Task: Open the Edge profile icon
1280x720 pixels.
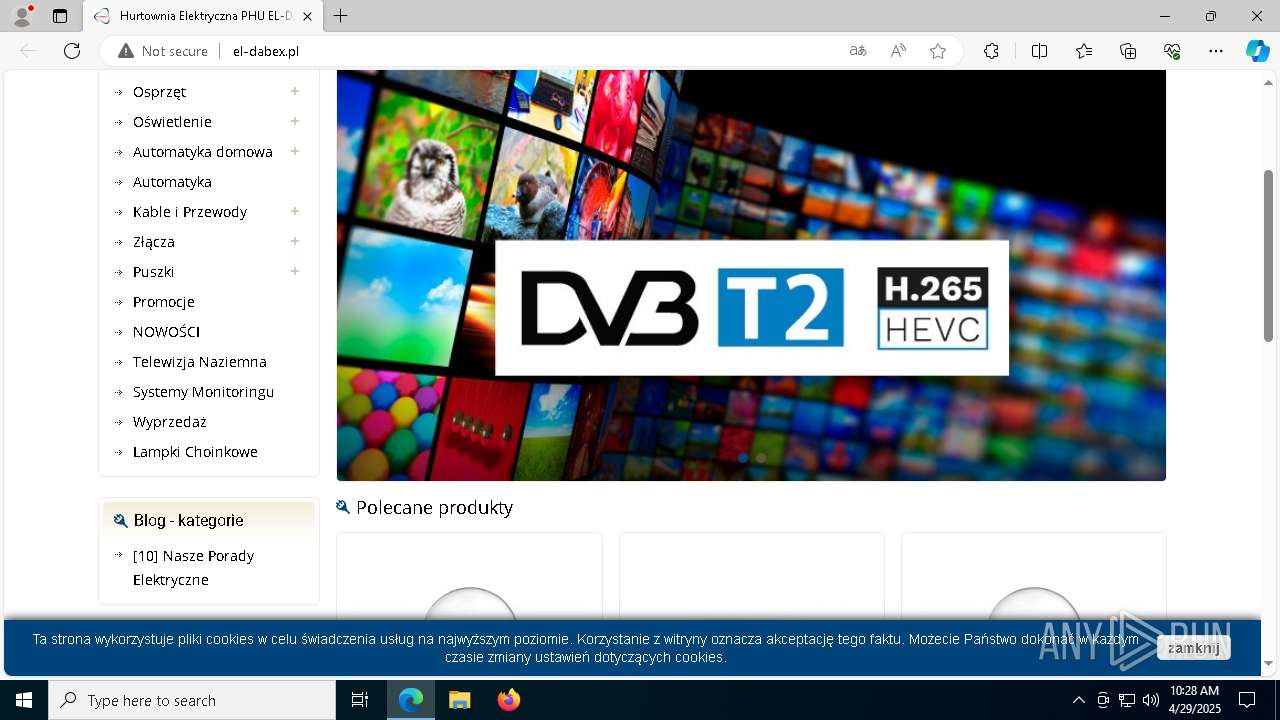Action: pos(22,16)
